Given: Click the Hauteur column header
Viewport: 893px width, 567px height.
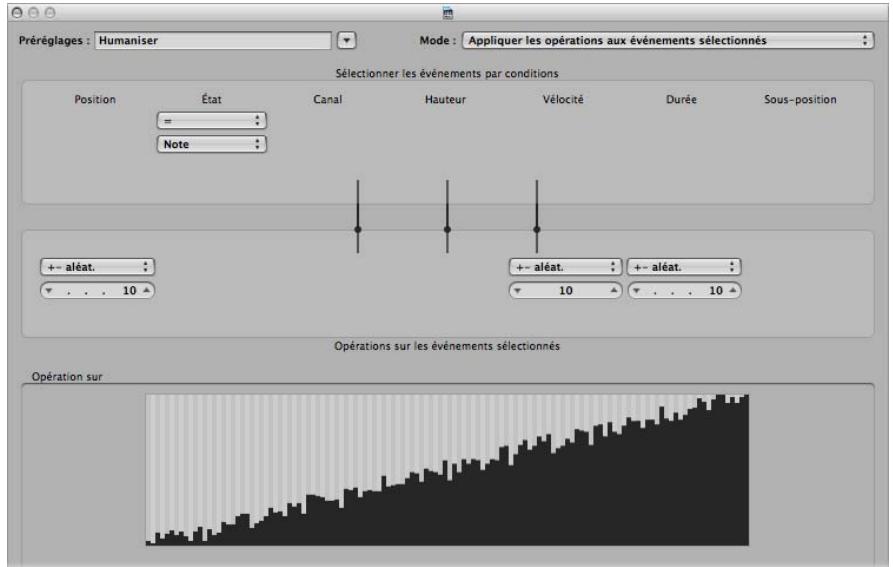Looking at the screenshot, I should click(445, 100).
